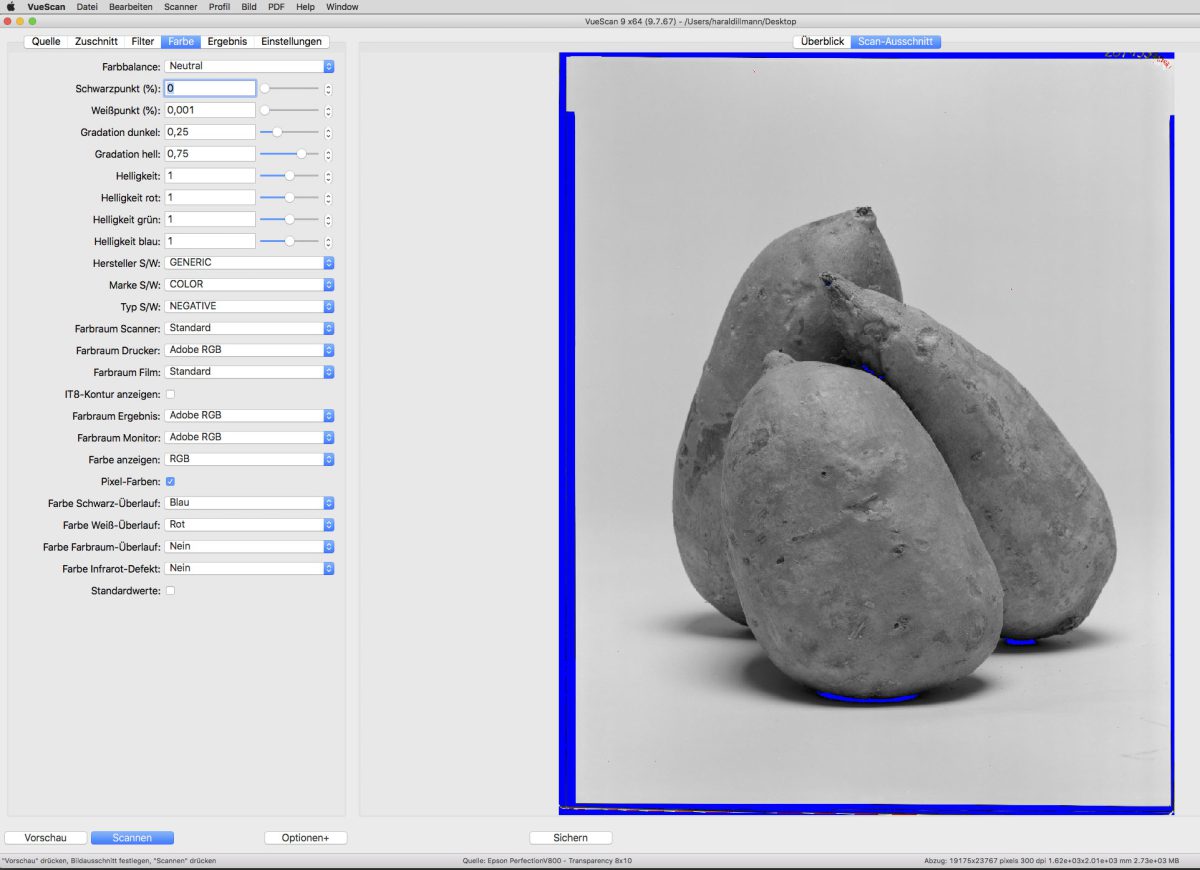Click stepper icon next to Helligkeit rot

328,198
